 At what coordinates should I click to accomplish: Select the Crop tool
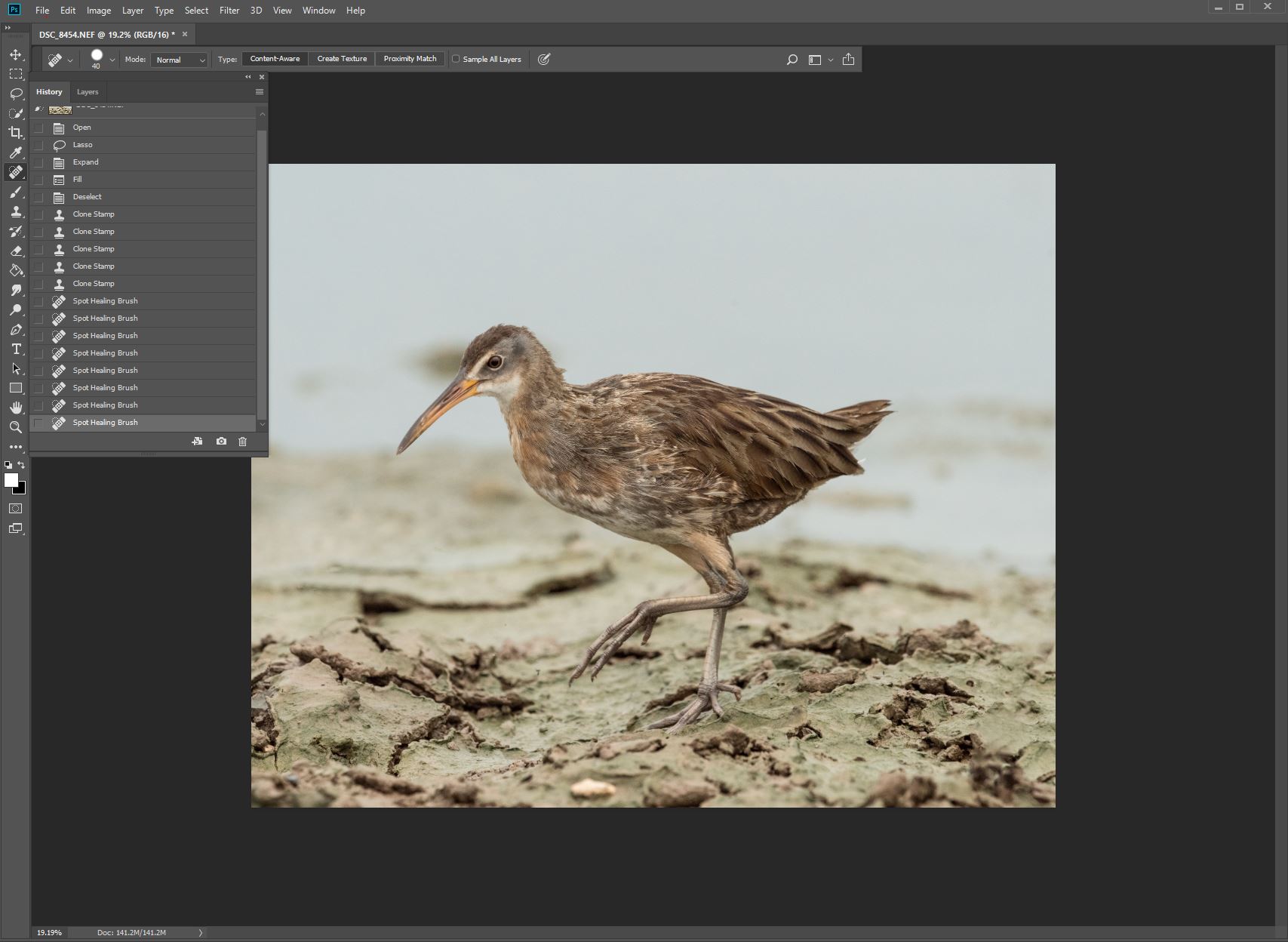coord(15,133)
